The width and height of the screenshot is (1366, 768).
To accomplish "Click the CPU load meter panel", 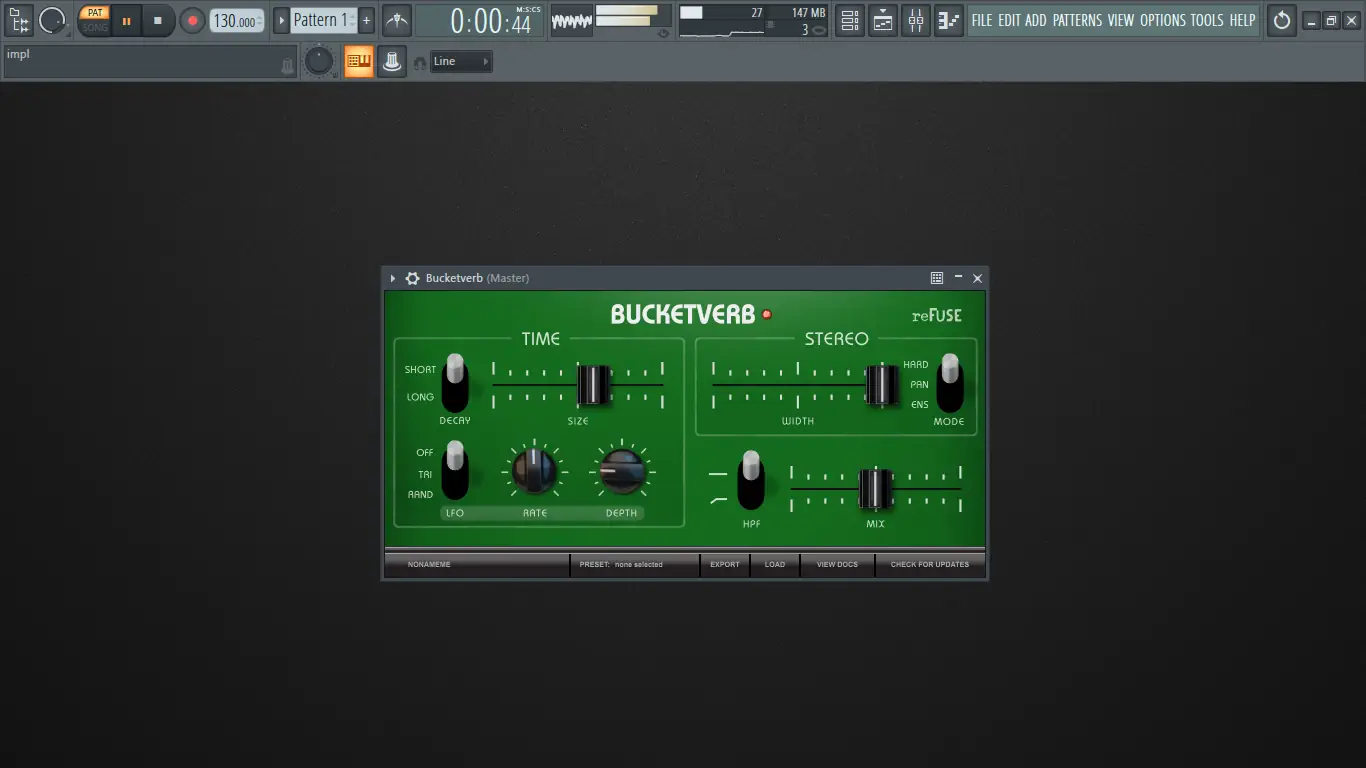I will pos(722,20).
